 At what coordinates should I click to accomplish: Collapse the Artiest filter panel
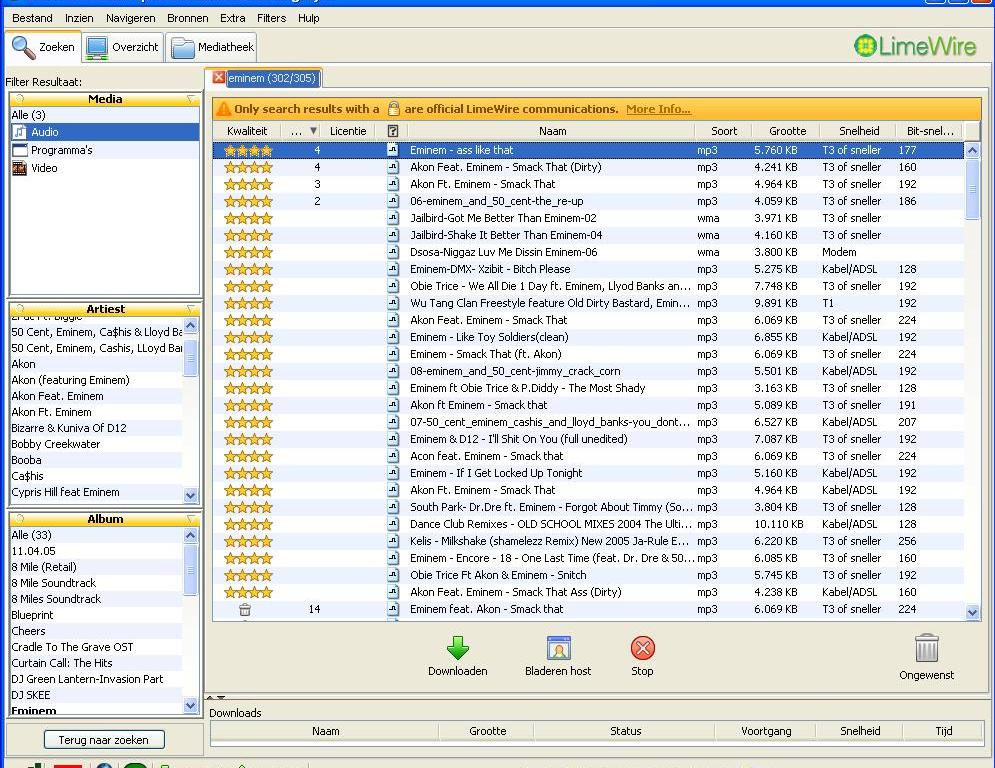point(191,309)
